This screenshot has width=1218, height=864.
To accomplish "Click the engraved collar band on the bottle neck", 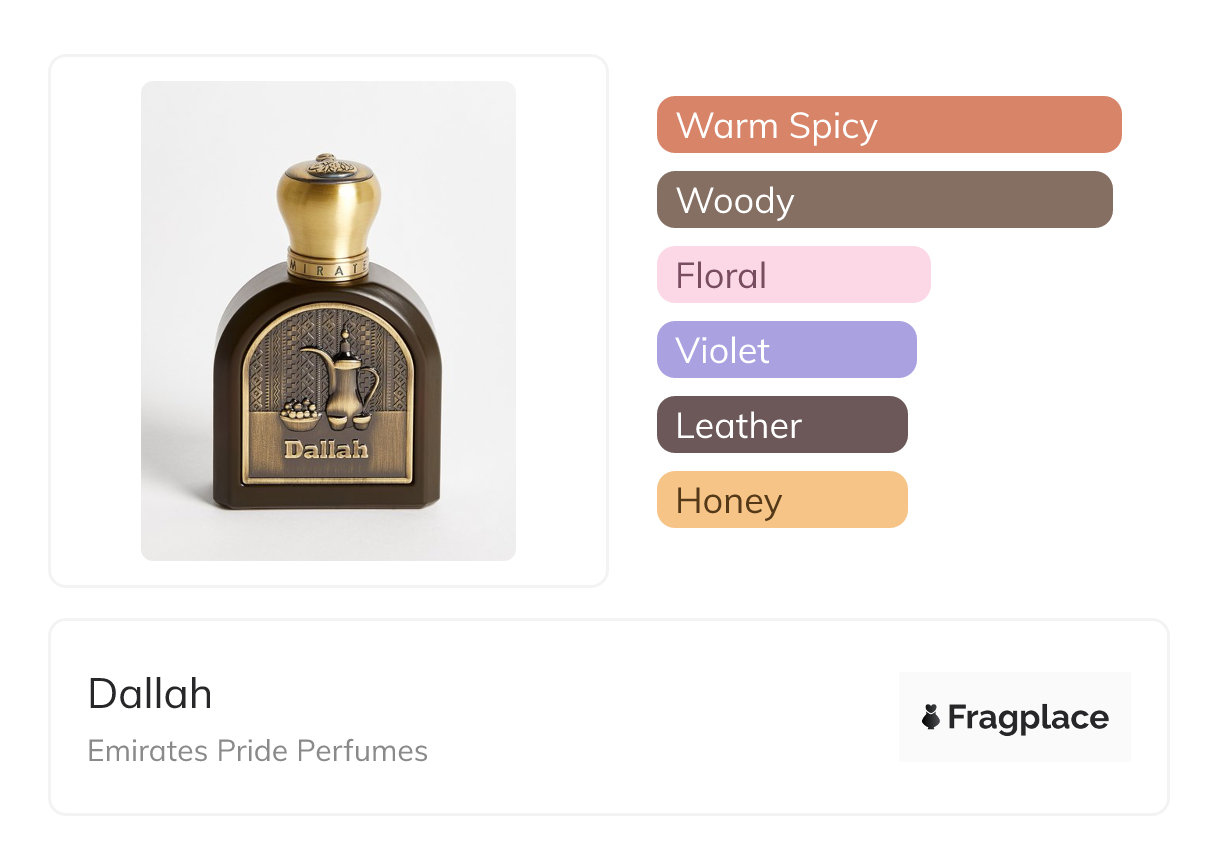I will point(328,263).
